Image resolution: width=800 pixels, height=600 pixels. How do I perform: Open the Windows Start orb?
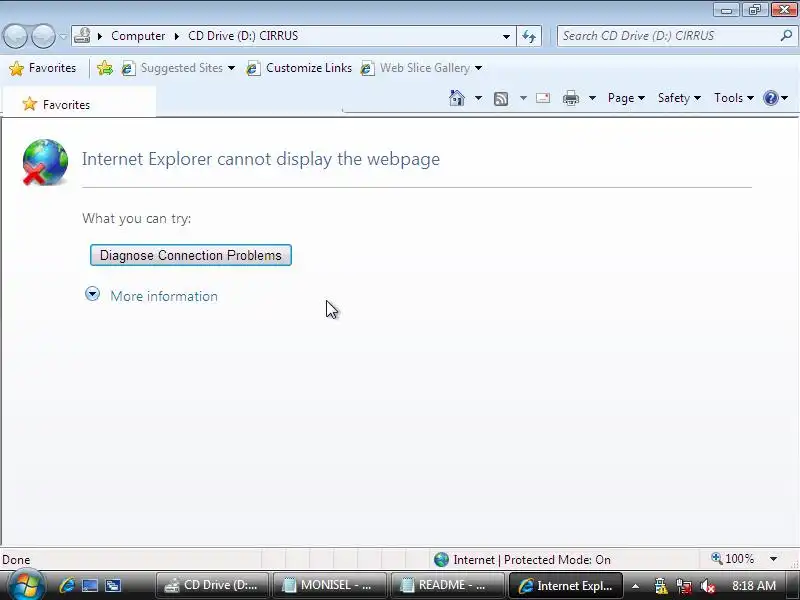pos(25,585)
